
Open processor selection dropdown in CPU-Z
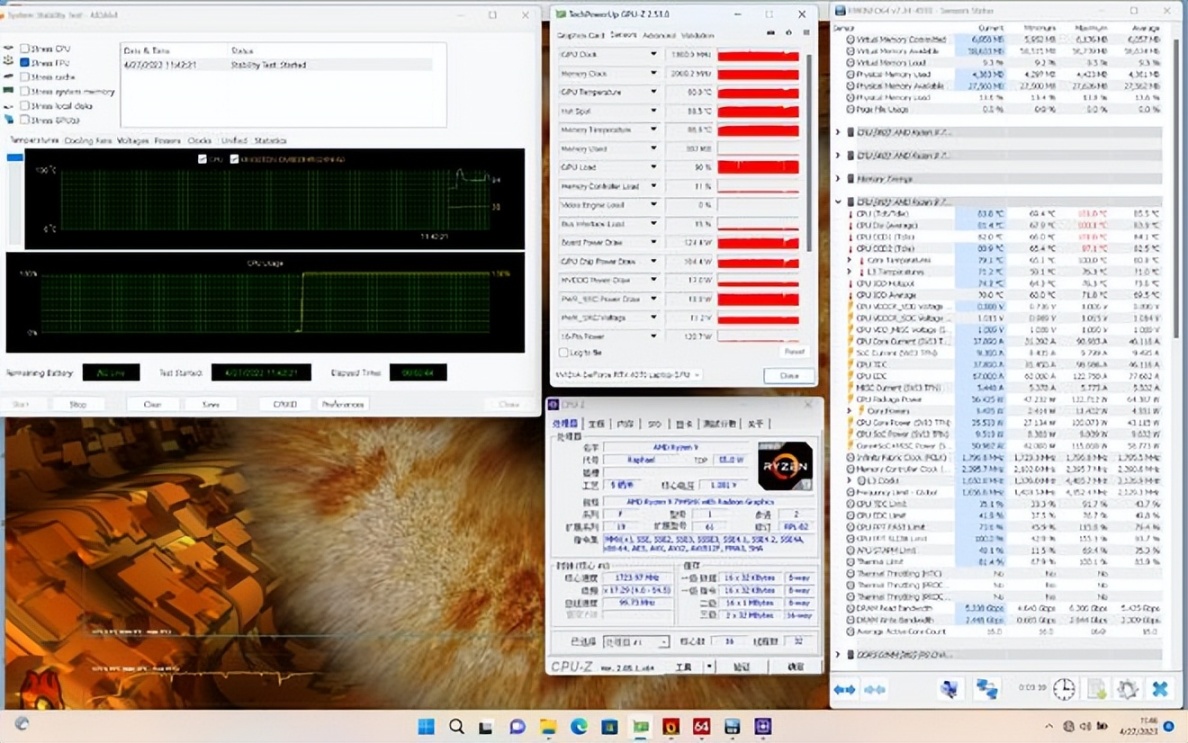pos(636,642)
